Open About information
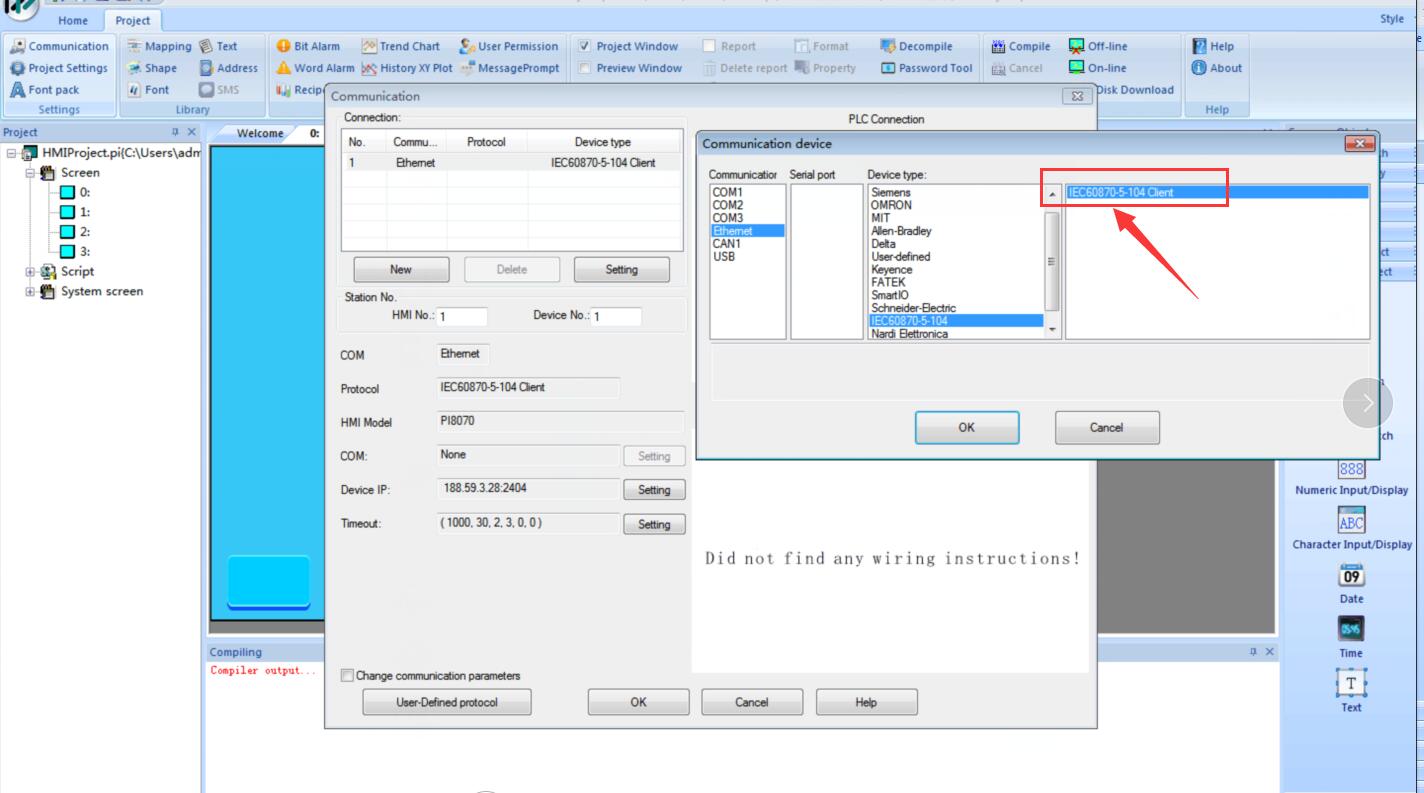 (1217, 68)
